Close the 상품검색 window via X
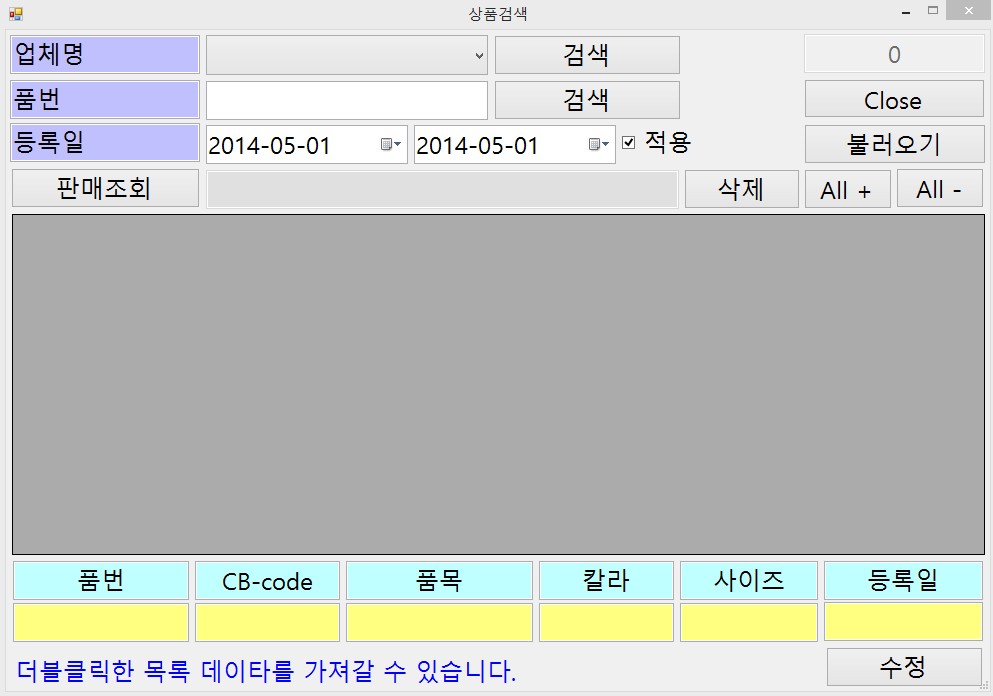This screenshot has height=696, width=993. (968, 11)
